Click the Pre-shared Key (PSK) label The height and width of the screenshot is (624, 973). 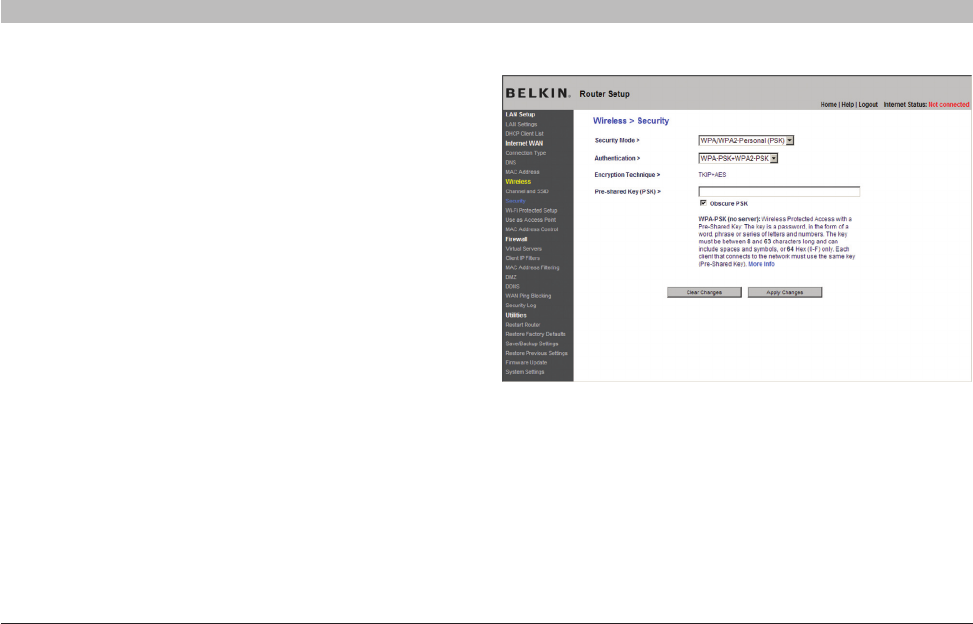[x=627, y=192]
